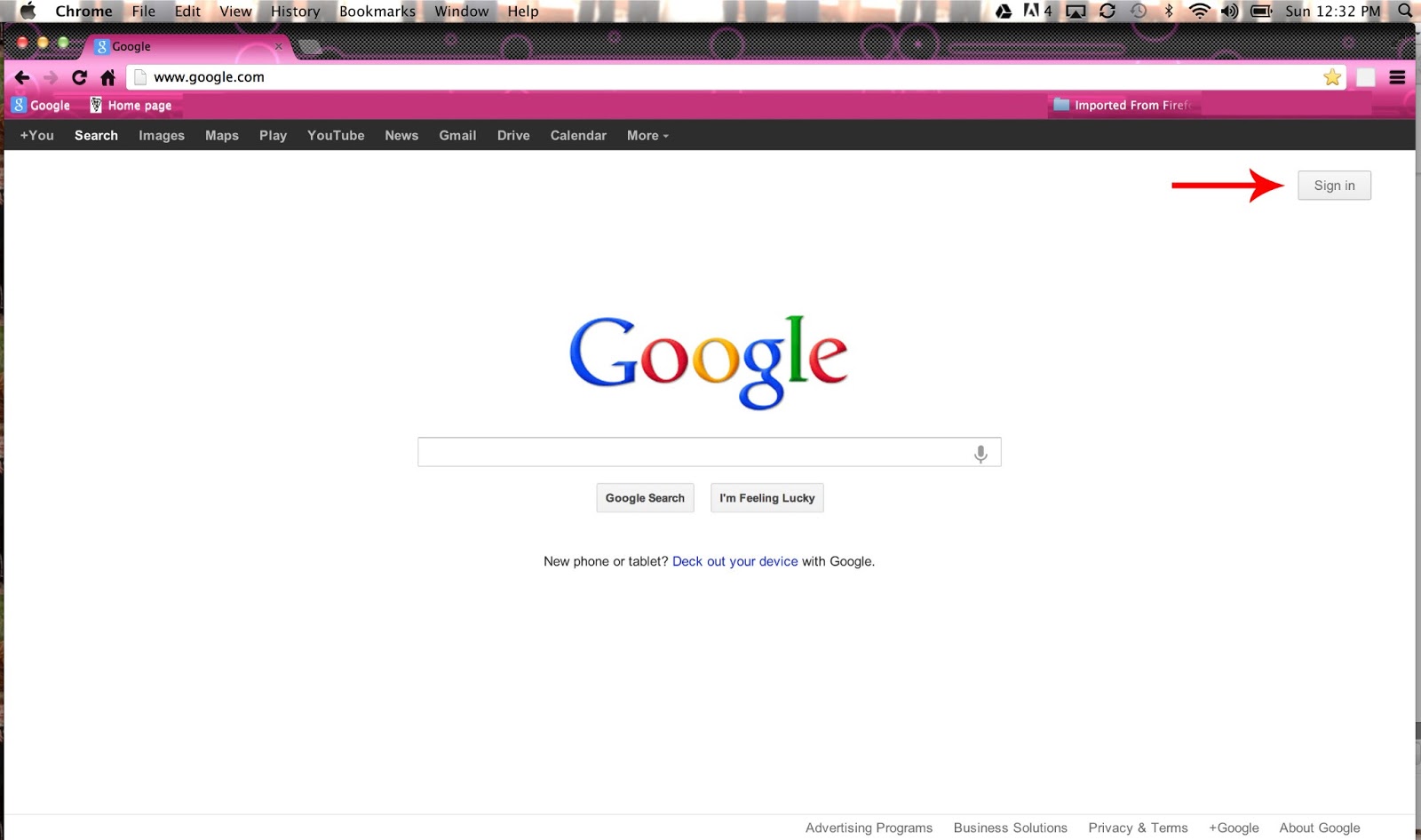Expand the More dropdown
The image size is (1421, 840).
(x=647, y=135)
